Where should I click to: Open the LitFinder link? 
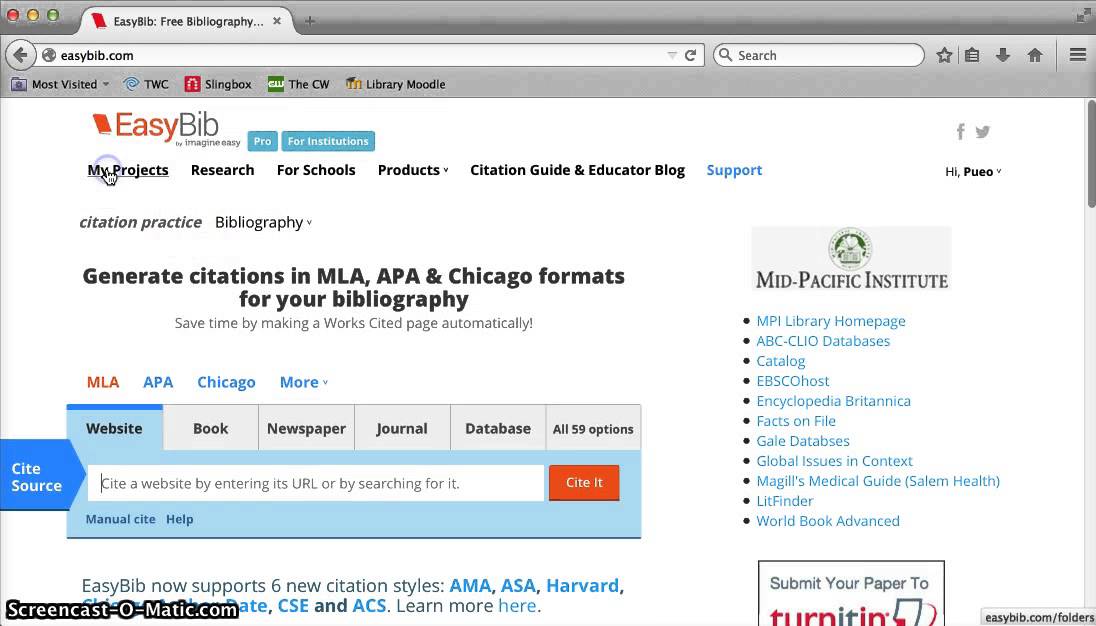pyautogui.click(x=784, y=501)
